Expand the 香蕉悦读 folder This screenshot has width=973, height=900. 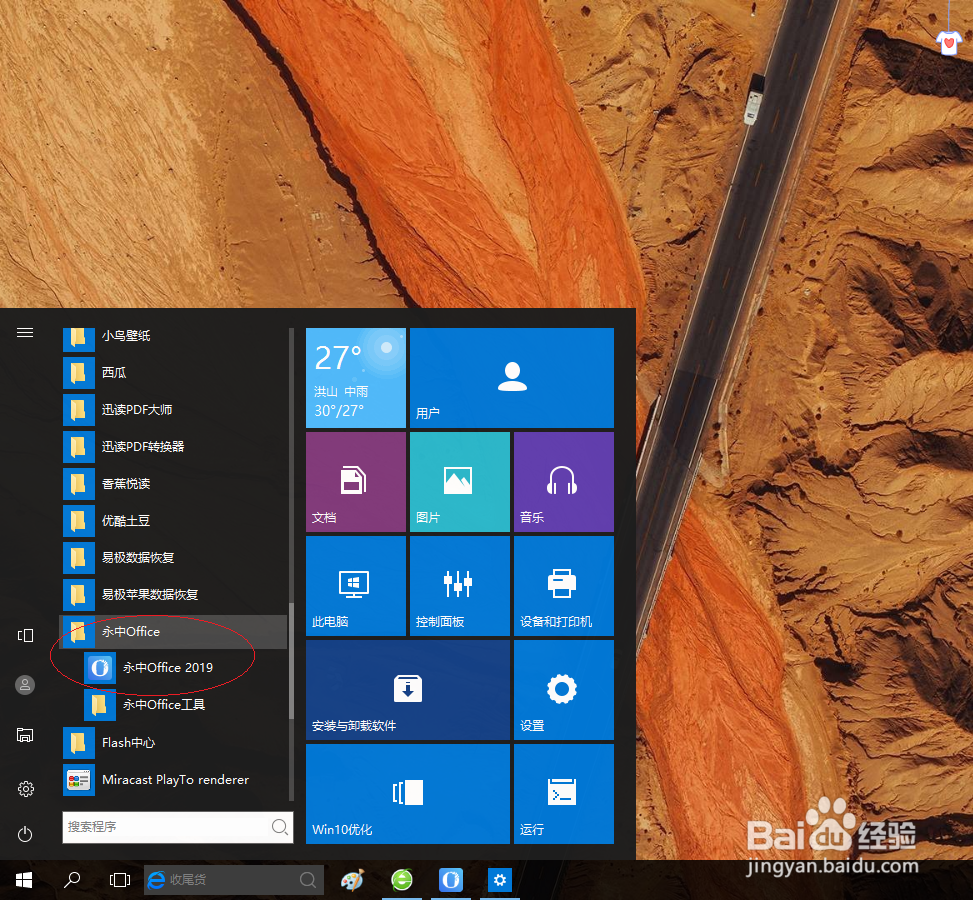[174, 484]
